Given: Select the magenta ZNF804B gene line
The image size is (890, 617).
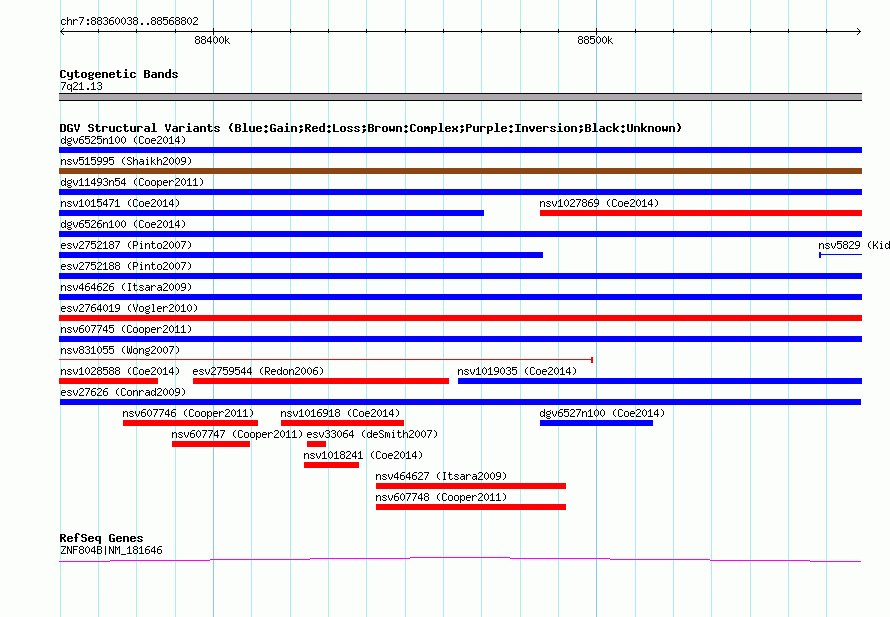Looking at the screenshot, I should (x=460, y=560).
